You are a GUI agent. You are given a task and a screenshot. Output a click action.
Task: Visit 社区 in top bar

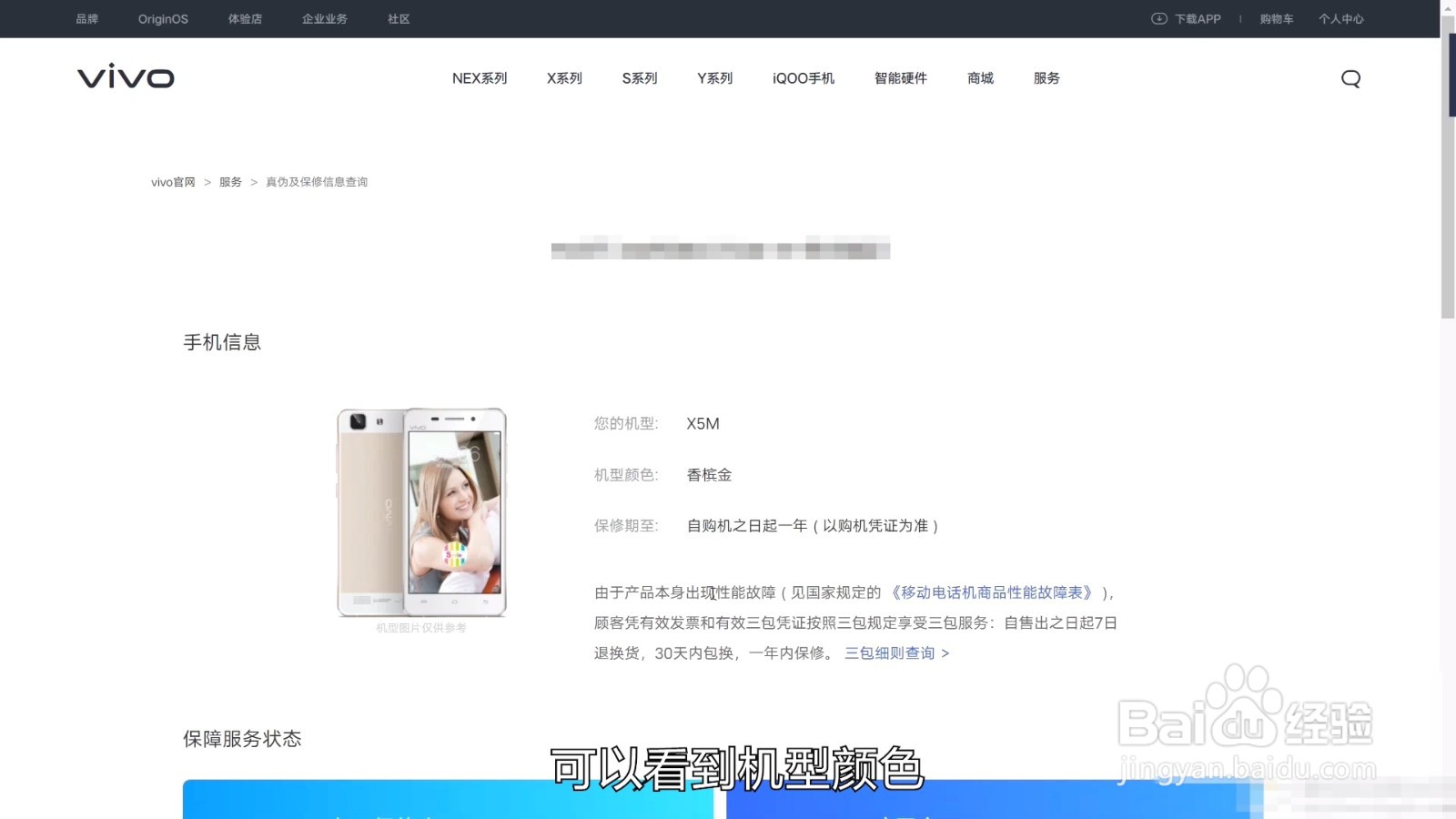click(399, 18)
